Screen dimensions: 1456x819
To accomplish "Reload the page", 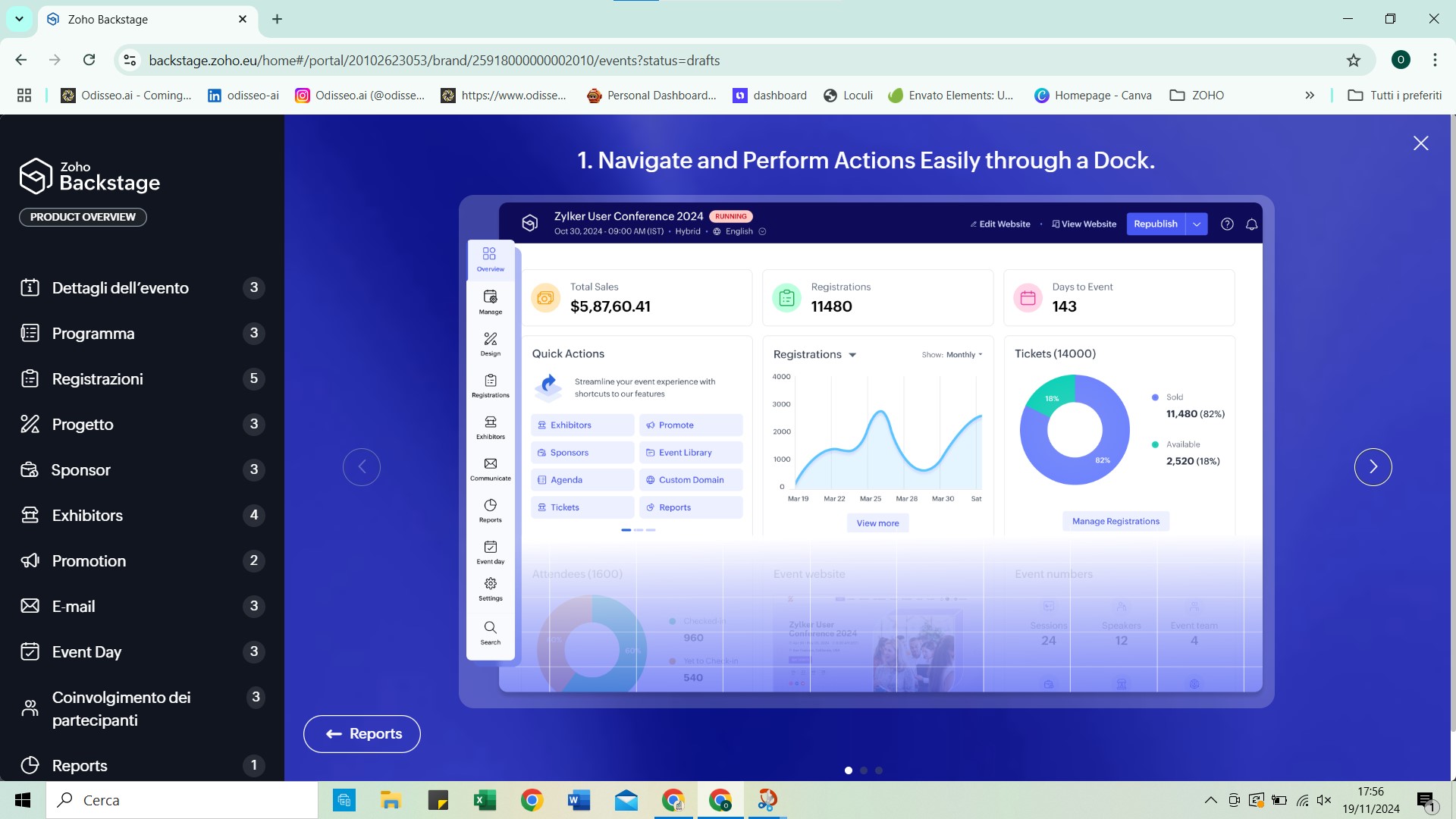I will pyautogui.click(x=89, y=60).
